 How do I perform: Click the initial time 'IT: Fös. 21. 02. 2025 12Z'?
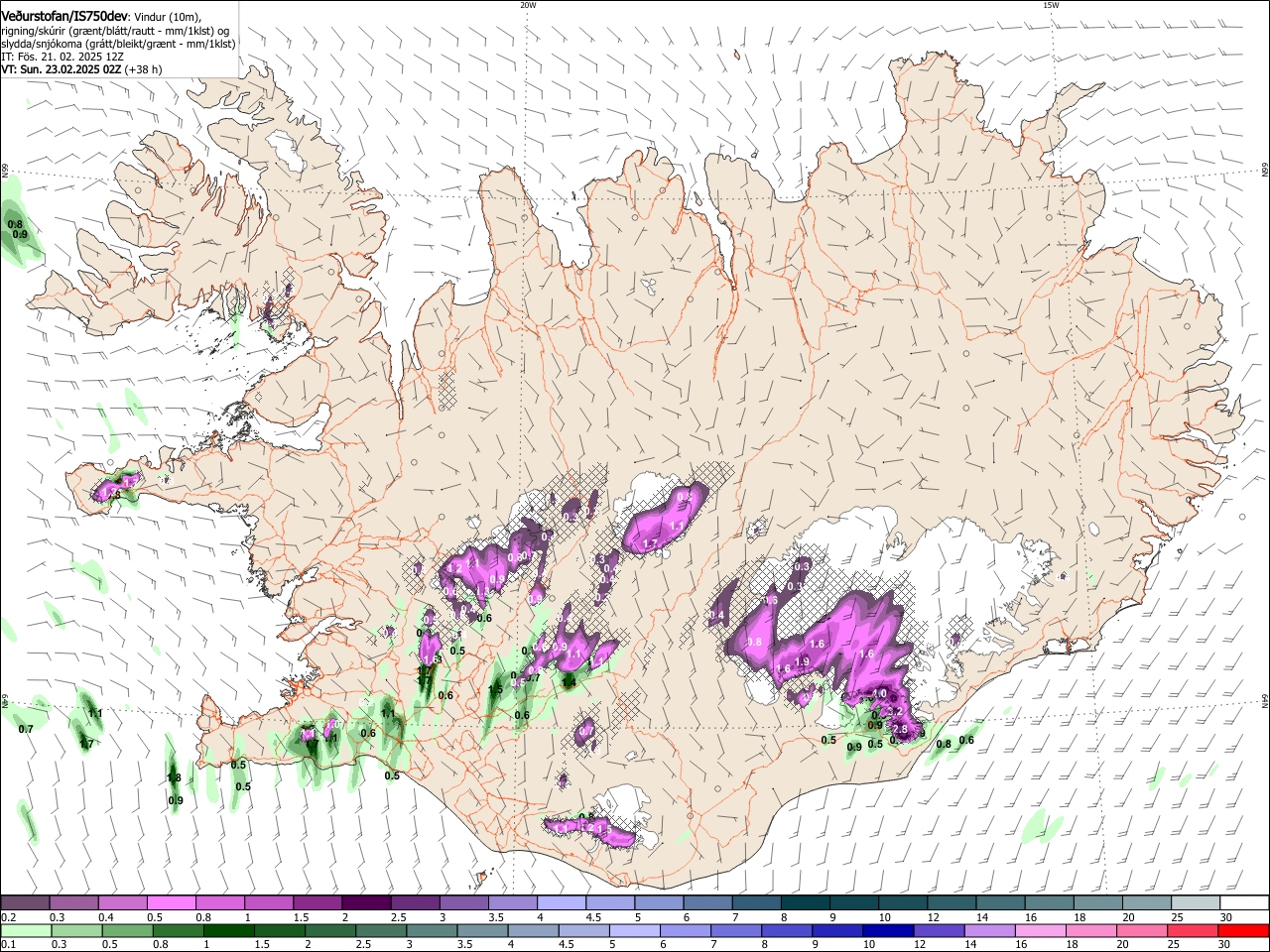coord(63,57)
